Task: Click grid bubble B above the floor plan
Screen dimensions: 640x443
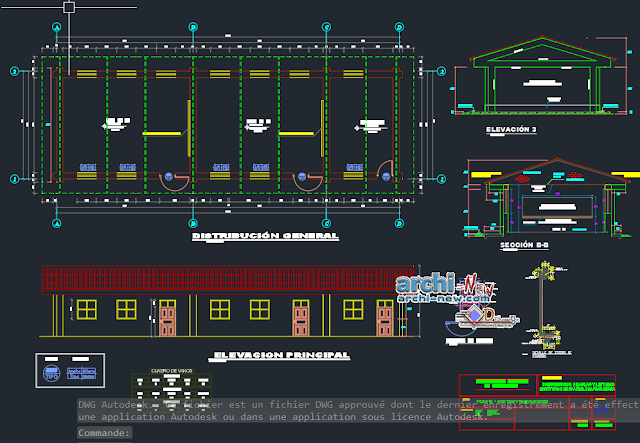Action: pos(193,27)
